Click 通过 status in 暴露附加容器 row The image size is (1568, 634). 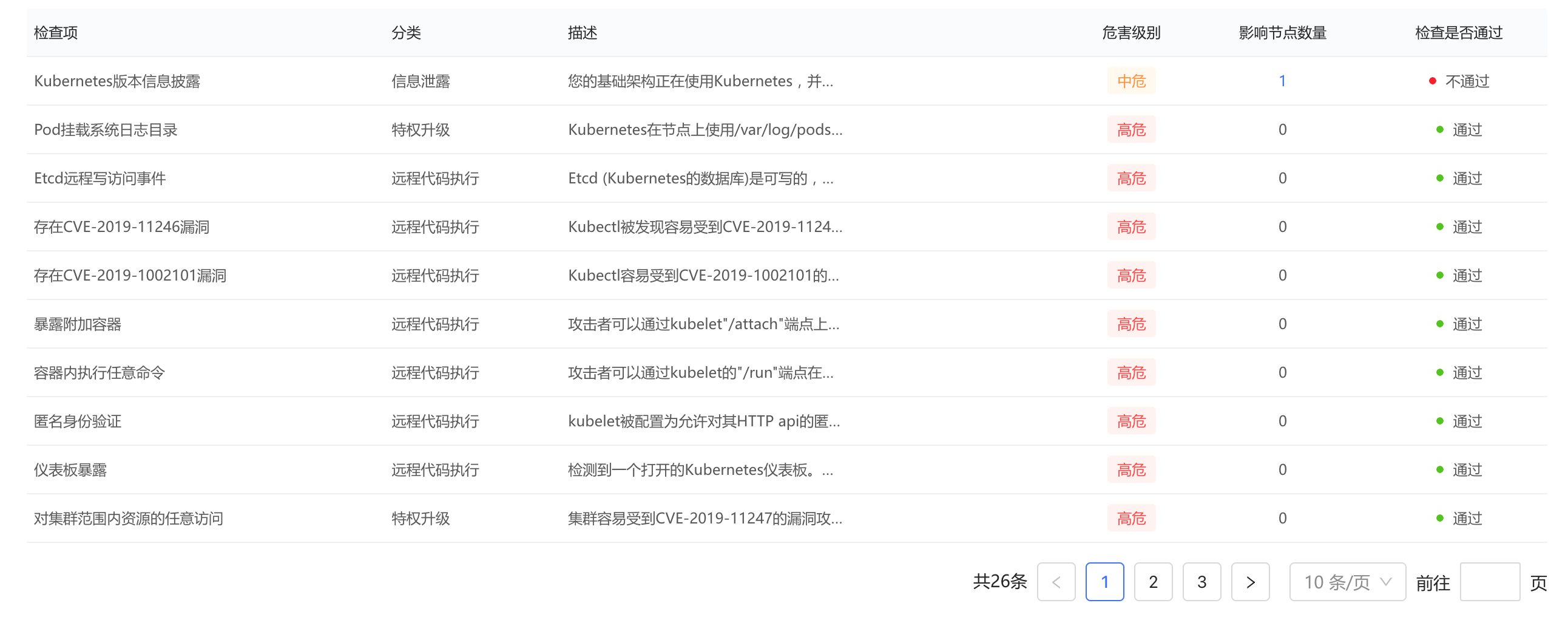1458,324
